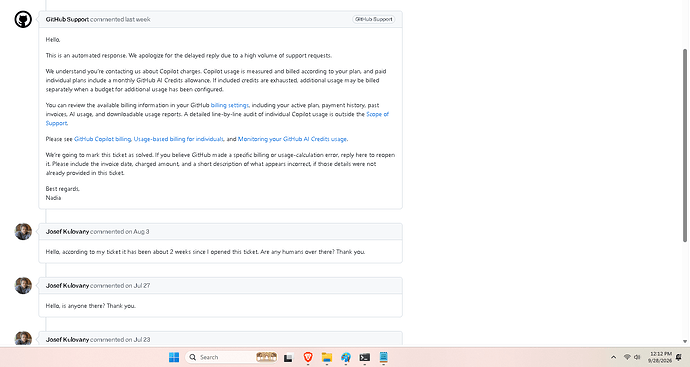Click Josef Kulovary's name on Jul 27 comment
The width and height of the screenshot is (690, 367).
(67, 286)
